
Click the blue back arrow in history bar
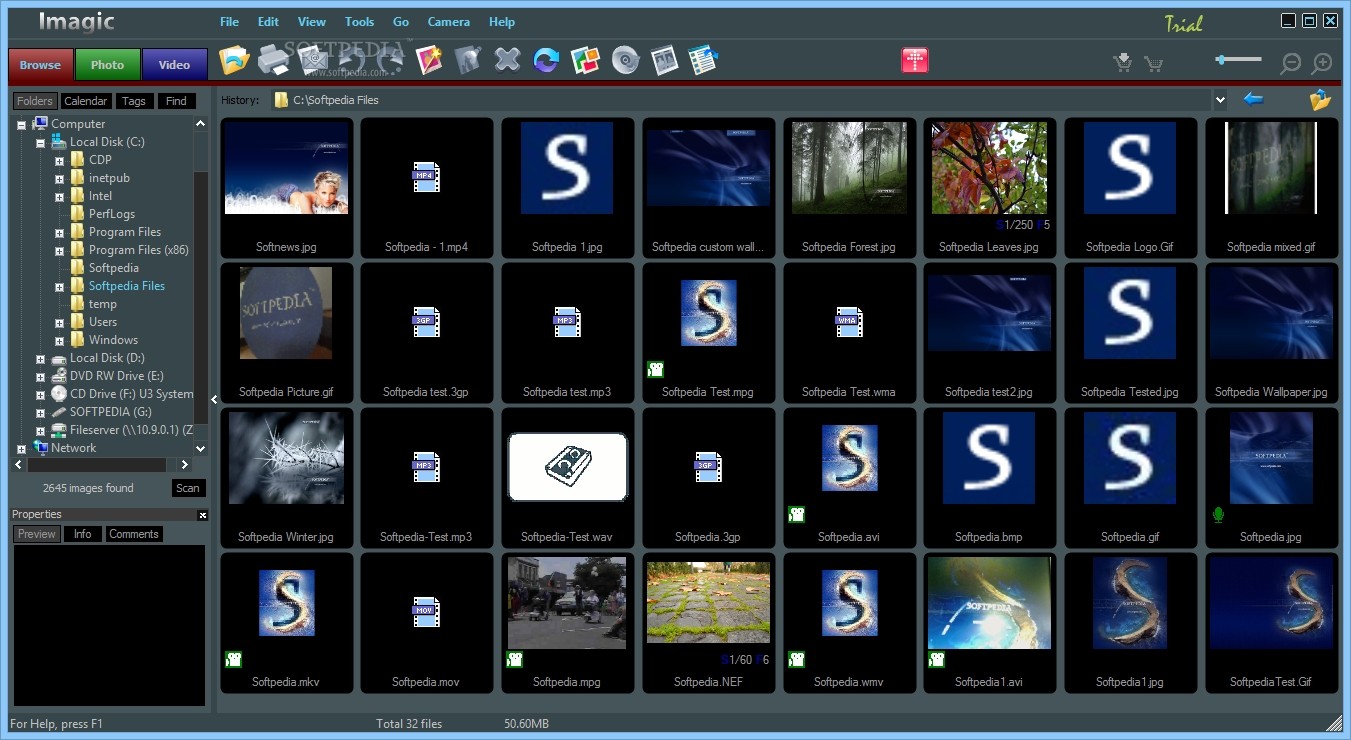1253,99
